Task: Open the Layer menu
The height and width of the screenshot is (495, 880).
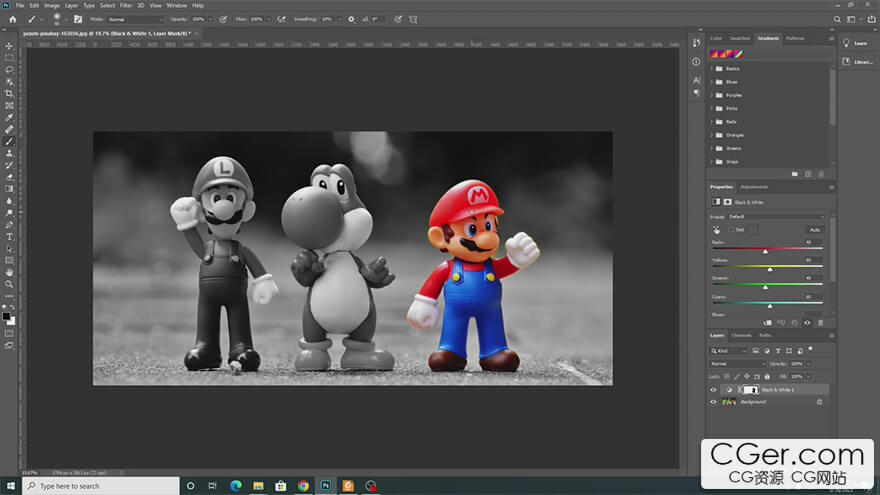Action: click(71, 6)
